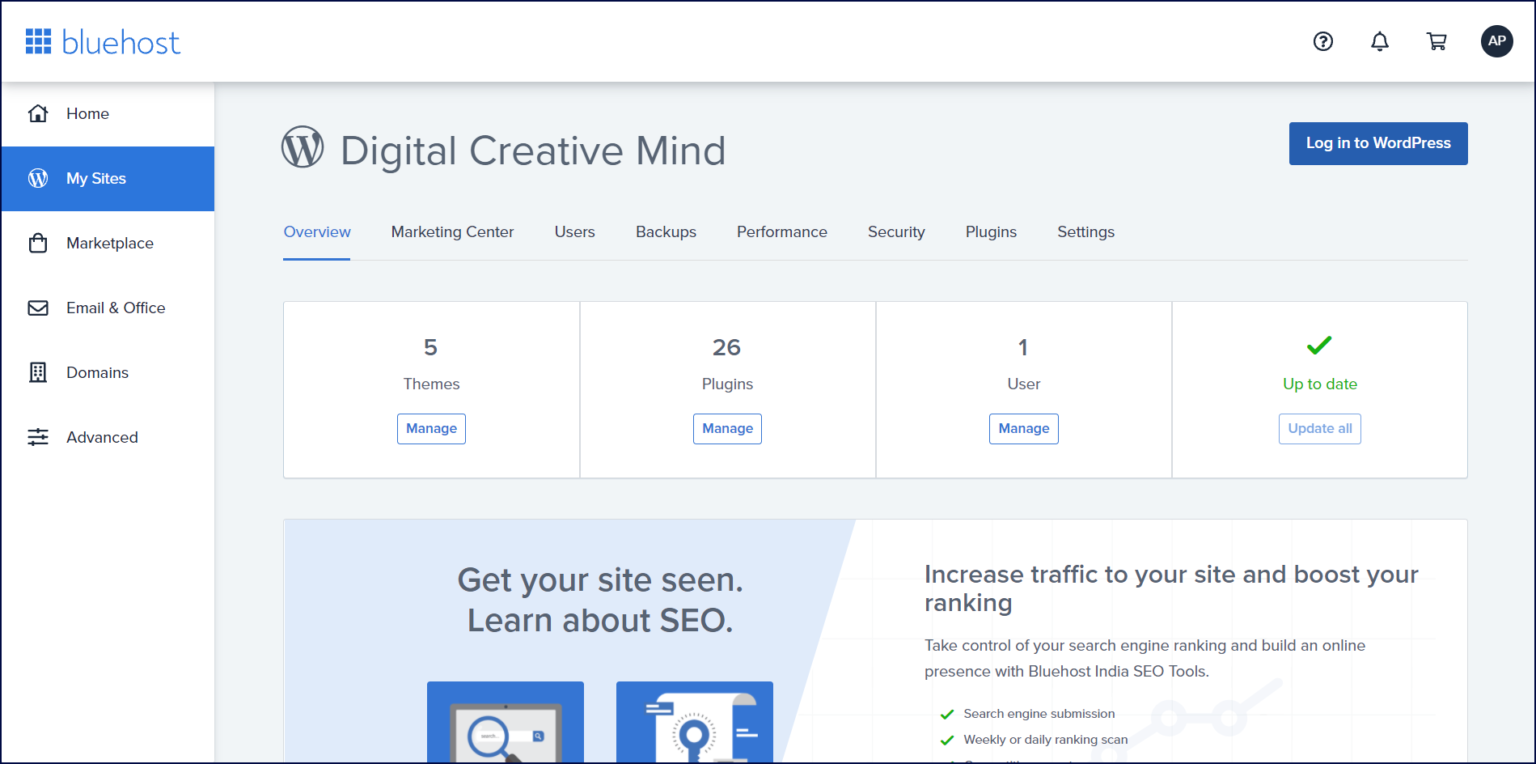Click the Digital Creative Mind site title

[533, 151]
